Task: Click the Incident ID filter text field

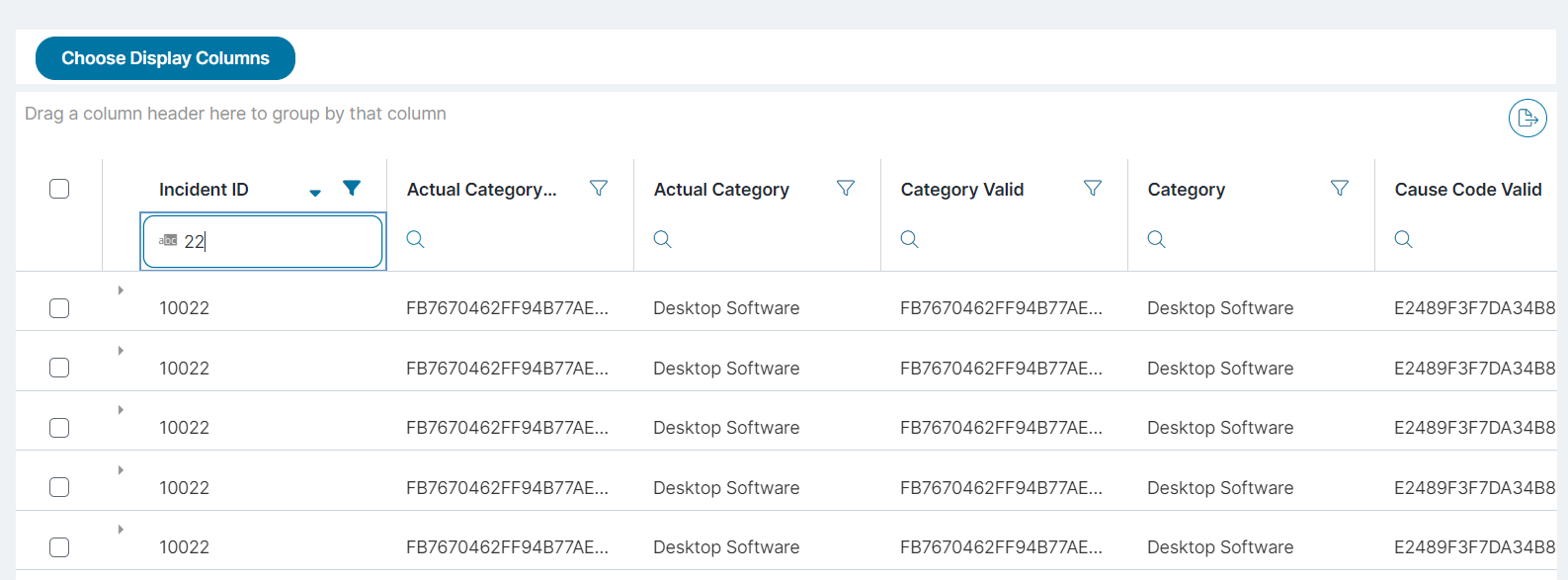Action: click(277, 241)
